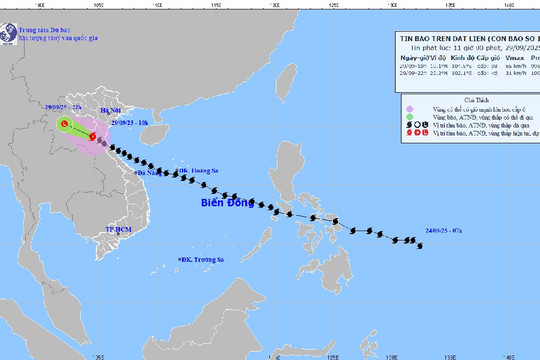540x360 pixels.
Task: Click the 'Chú Thích' legend heading
Action: [x=476, y=100]
